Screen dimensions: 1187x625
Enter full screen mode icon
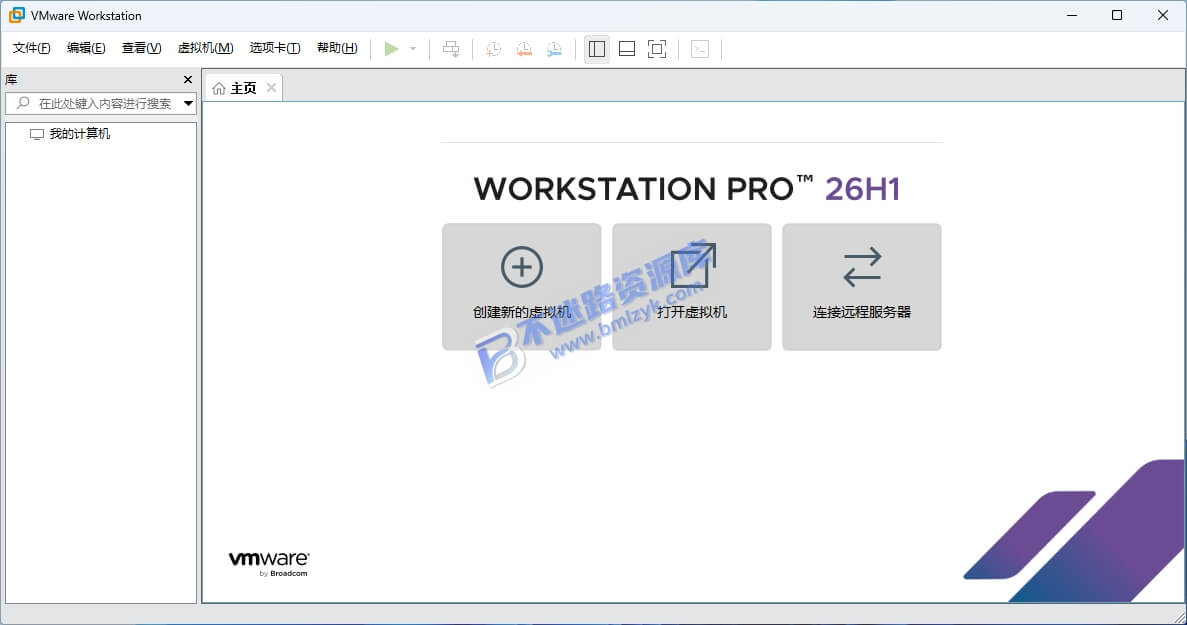[x=657, y=49]
